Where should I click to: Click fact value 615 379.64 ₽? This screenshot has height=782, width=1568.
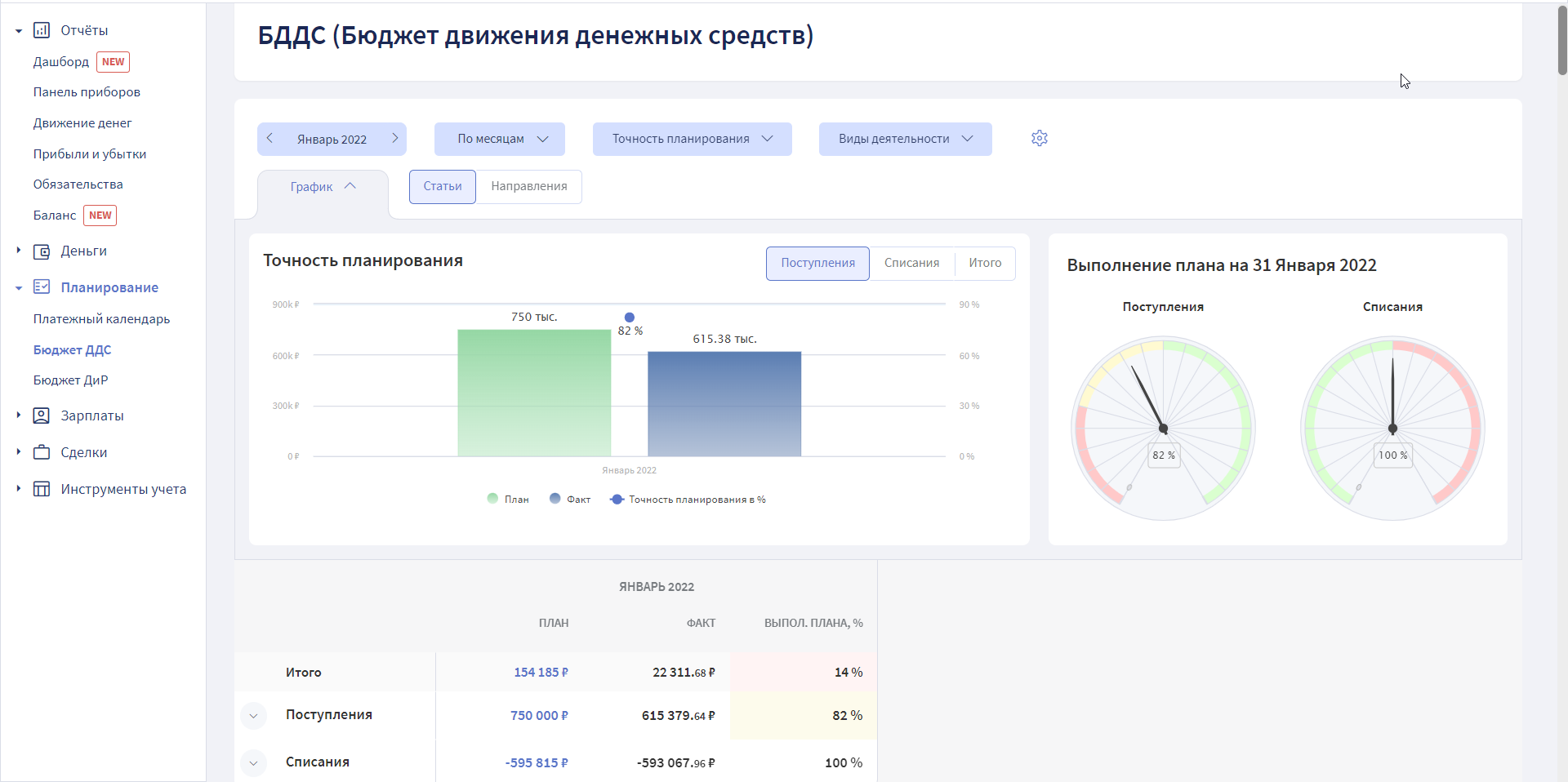coord(678,716)
